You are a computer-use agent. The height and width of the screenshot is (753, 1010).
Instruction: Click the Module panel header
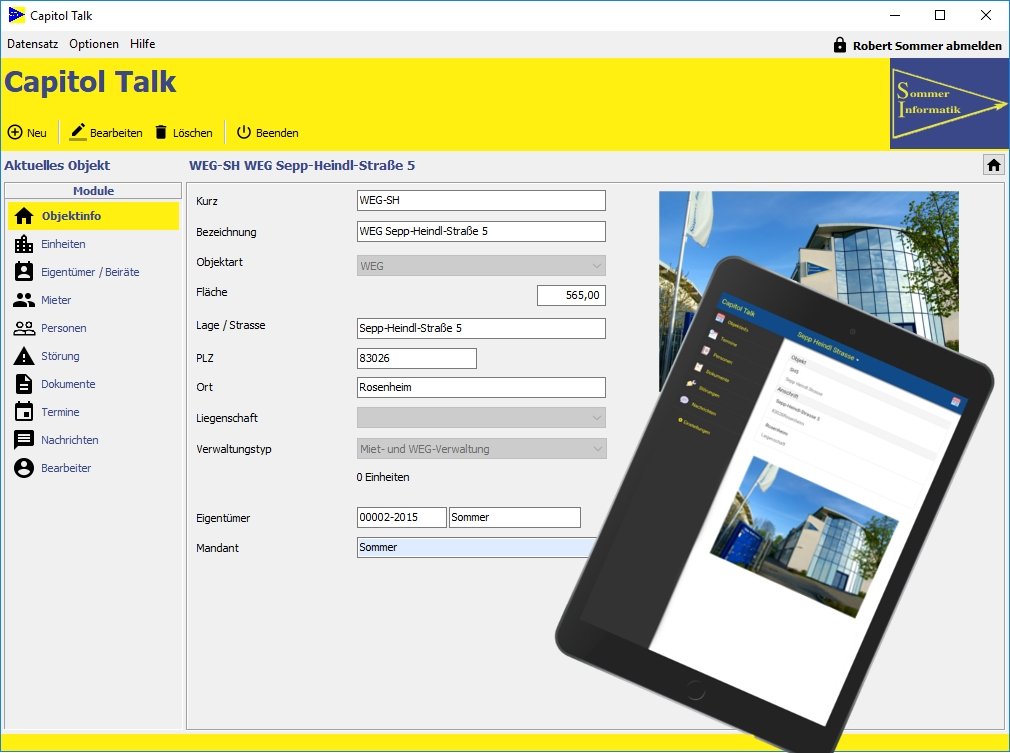point(93,191)
